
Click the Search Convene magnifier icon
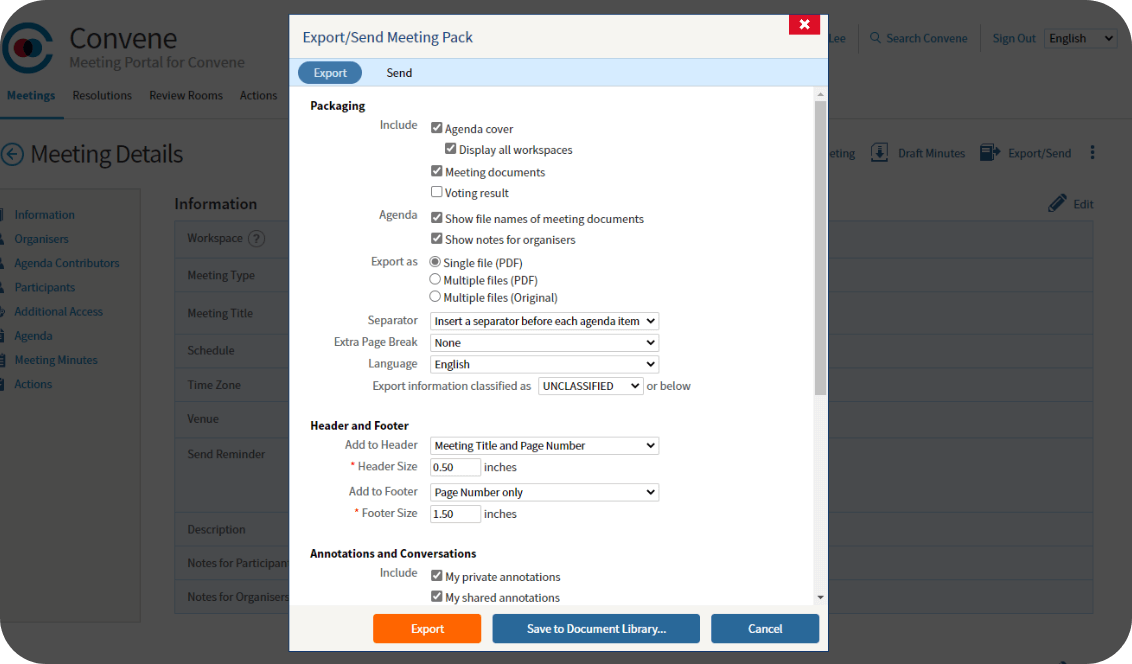876,38
